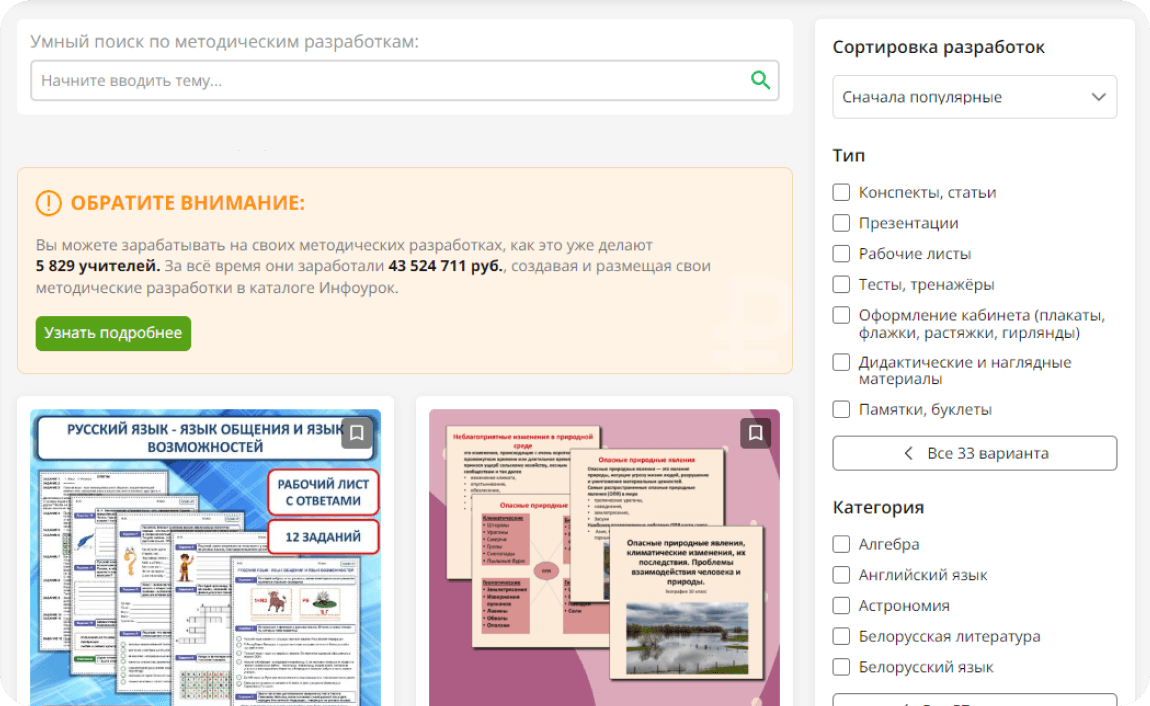Tick the "Алгебра" category checkbox
The width and height of the screenshot is (1150, 706).
click(x=842, y=544)
